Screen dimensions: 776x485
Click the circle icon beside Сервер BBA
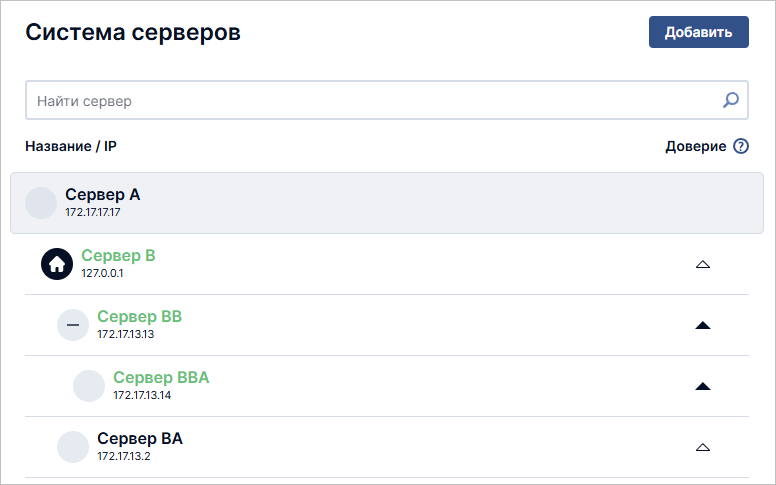[x=89, y=386]
